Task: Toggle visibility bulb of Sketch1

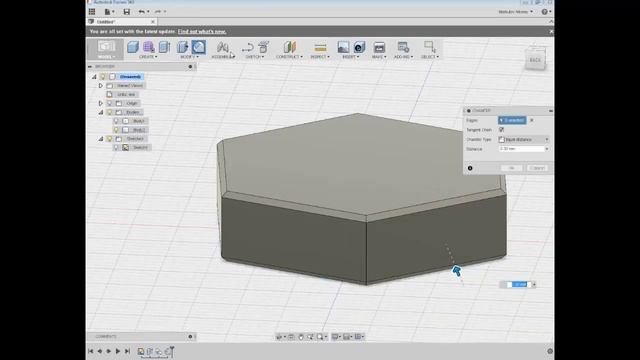Action: click(116, 147)
